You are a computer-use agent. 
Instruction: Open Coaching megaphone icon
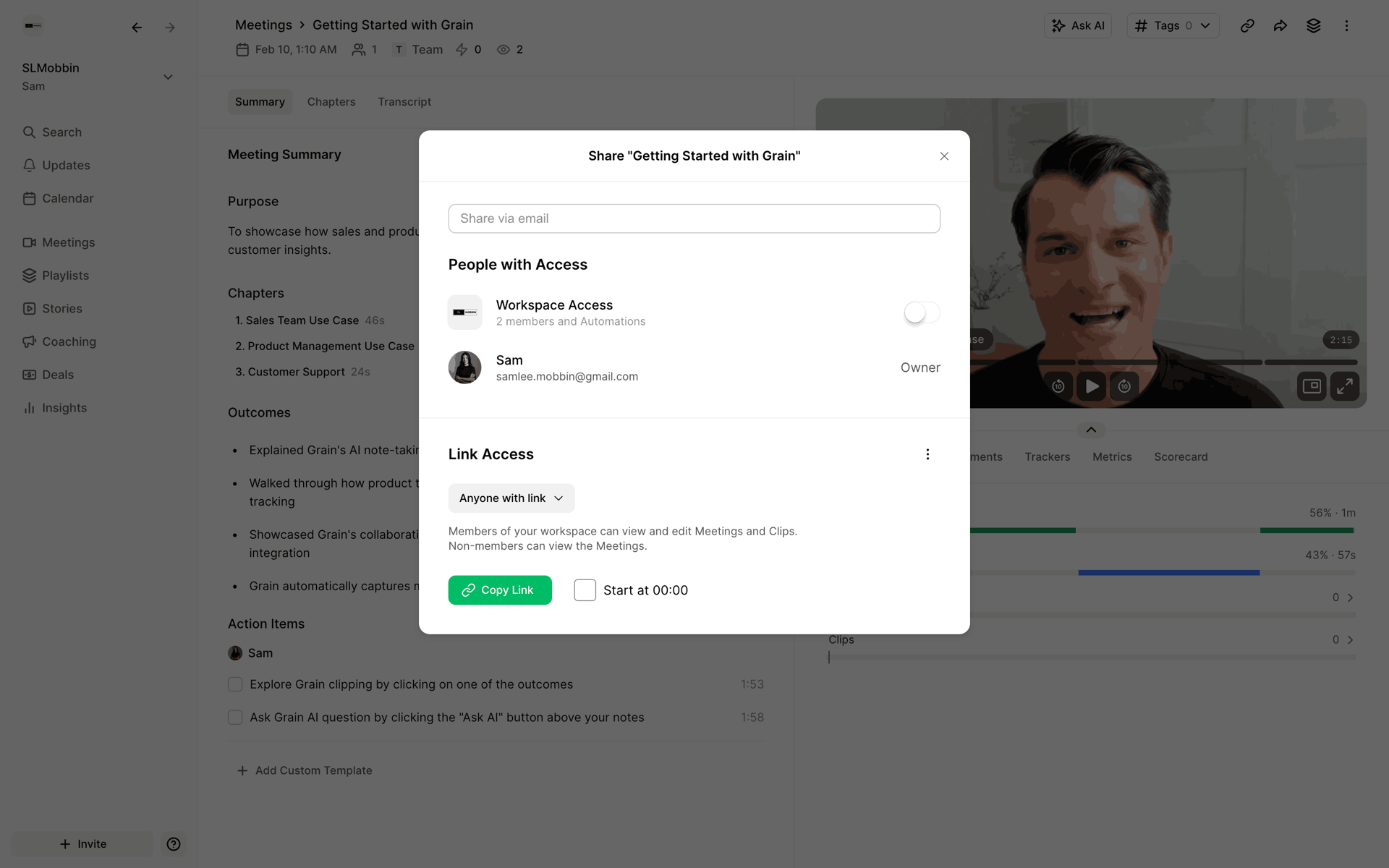29,341
